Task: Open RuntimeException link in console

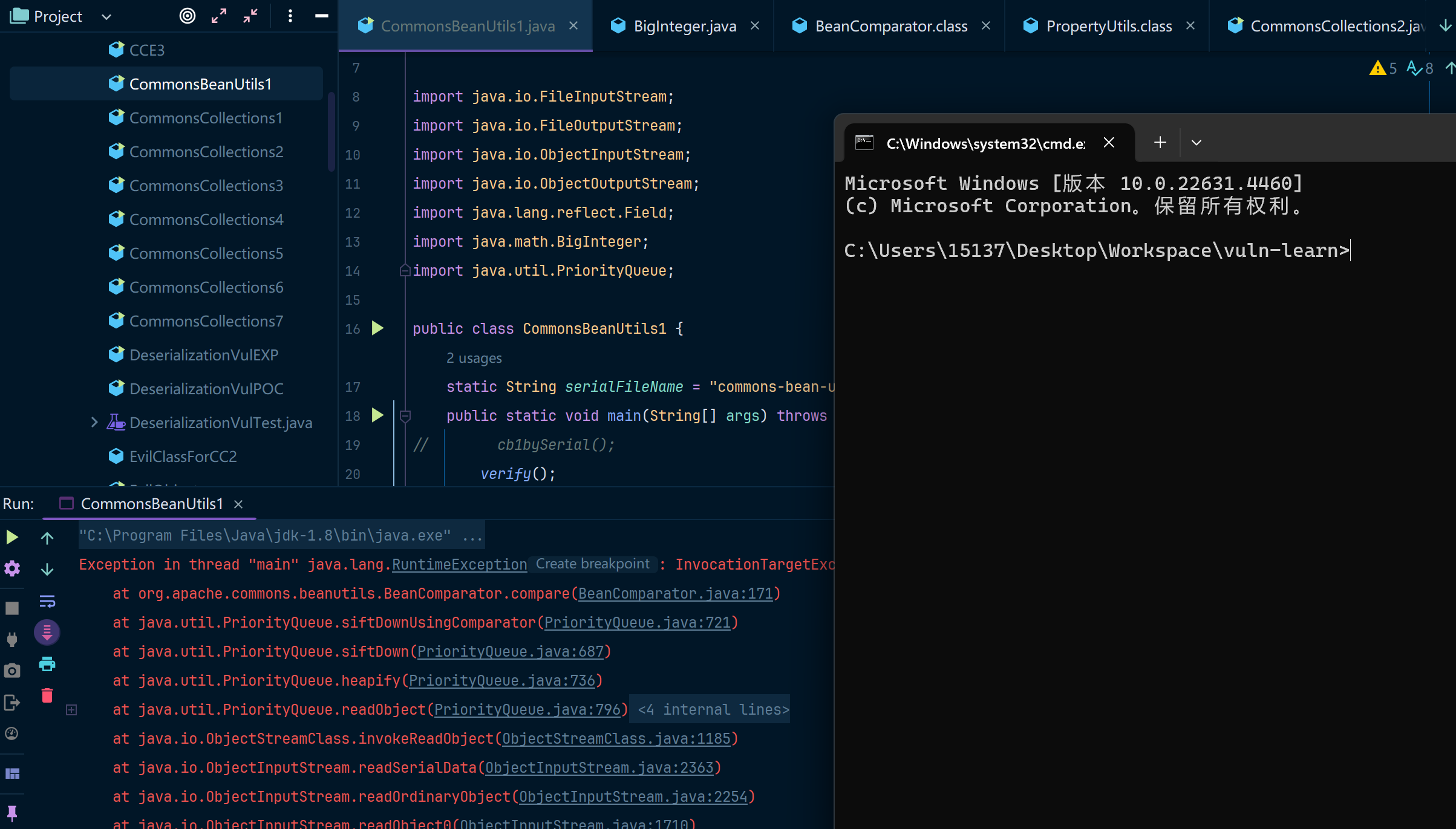Action: point(460,565)
